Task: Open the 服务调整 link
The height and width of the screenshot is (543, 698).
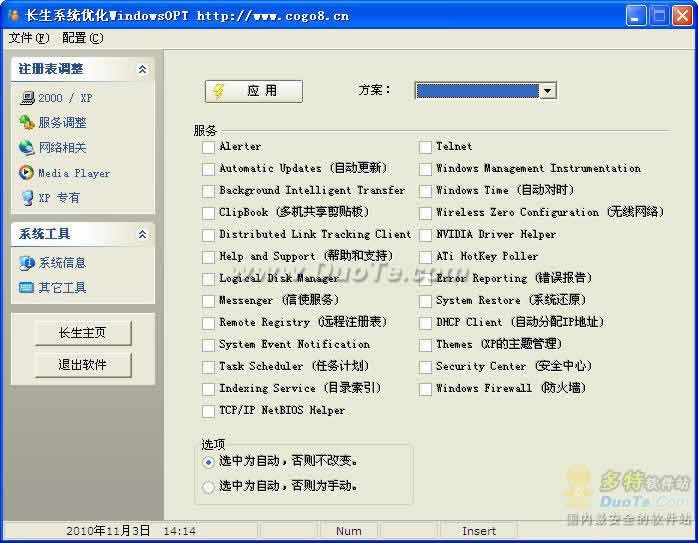Action: pos(62,122)
